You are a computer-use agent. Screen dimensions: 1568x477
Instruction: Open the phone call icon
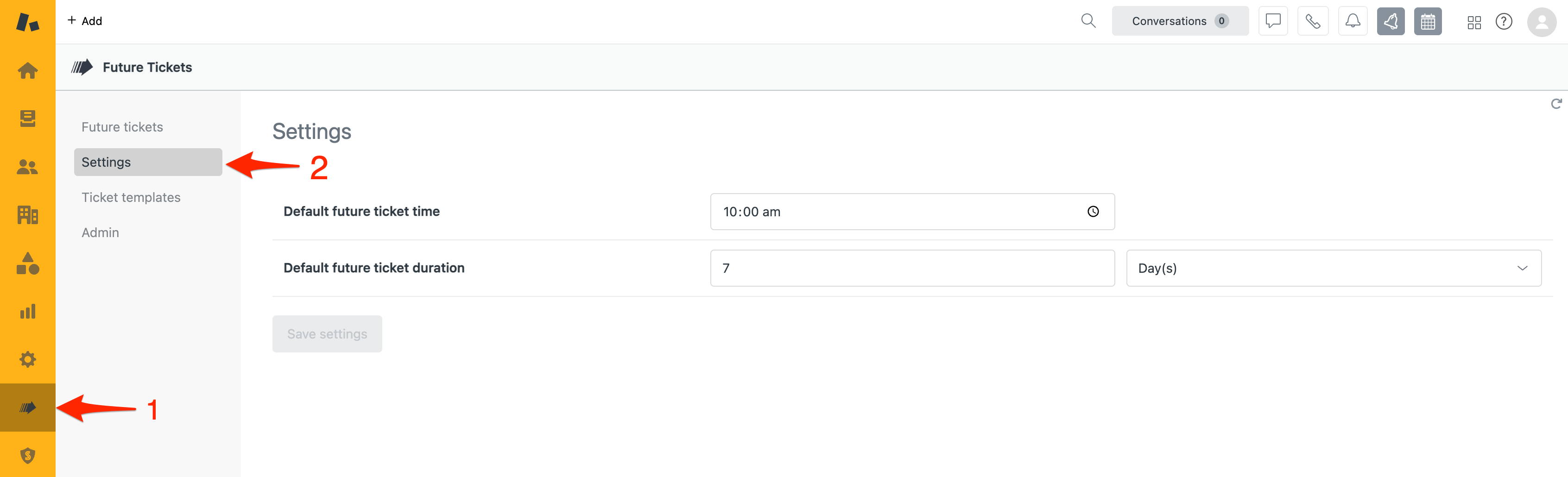(x=1312, y=21)
